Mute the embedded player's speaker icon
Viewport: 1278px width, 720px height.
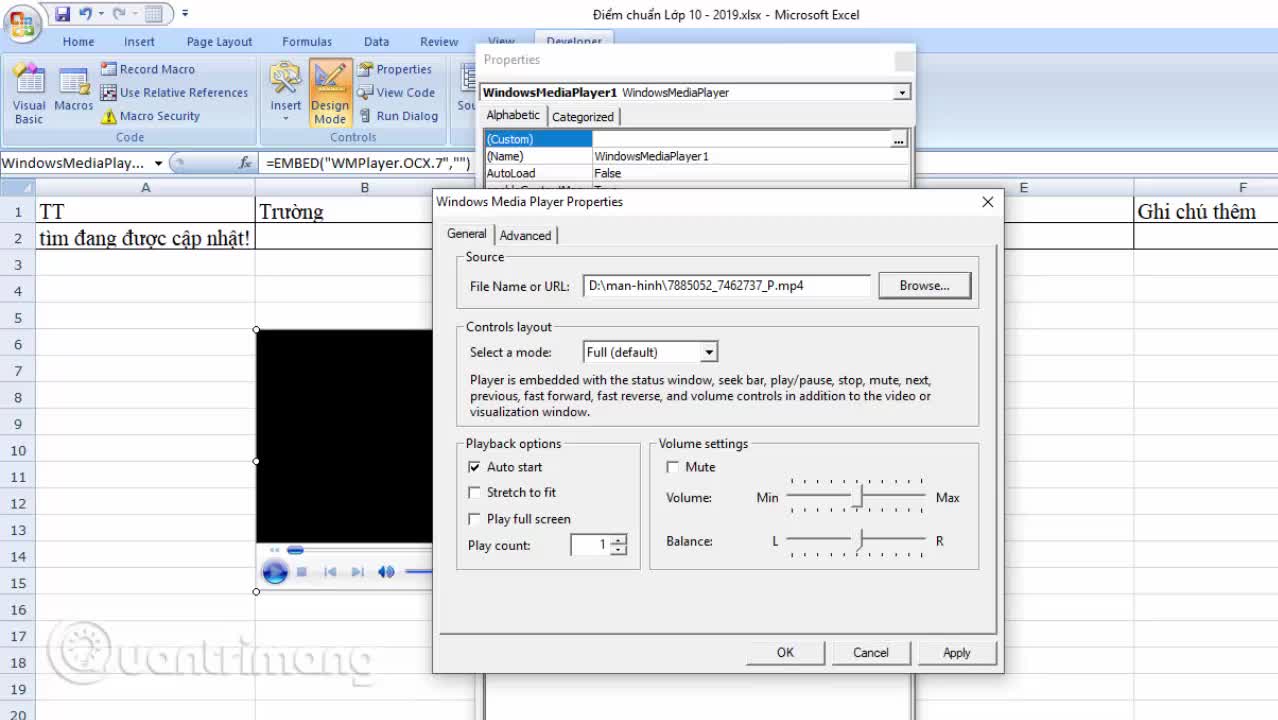[x=386, y=572]
